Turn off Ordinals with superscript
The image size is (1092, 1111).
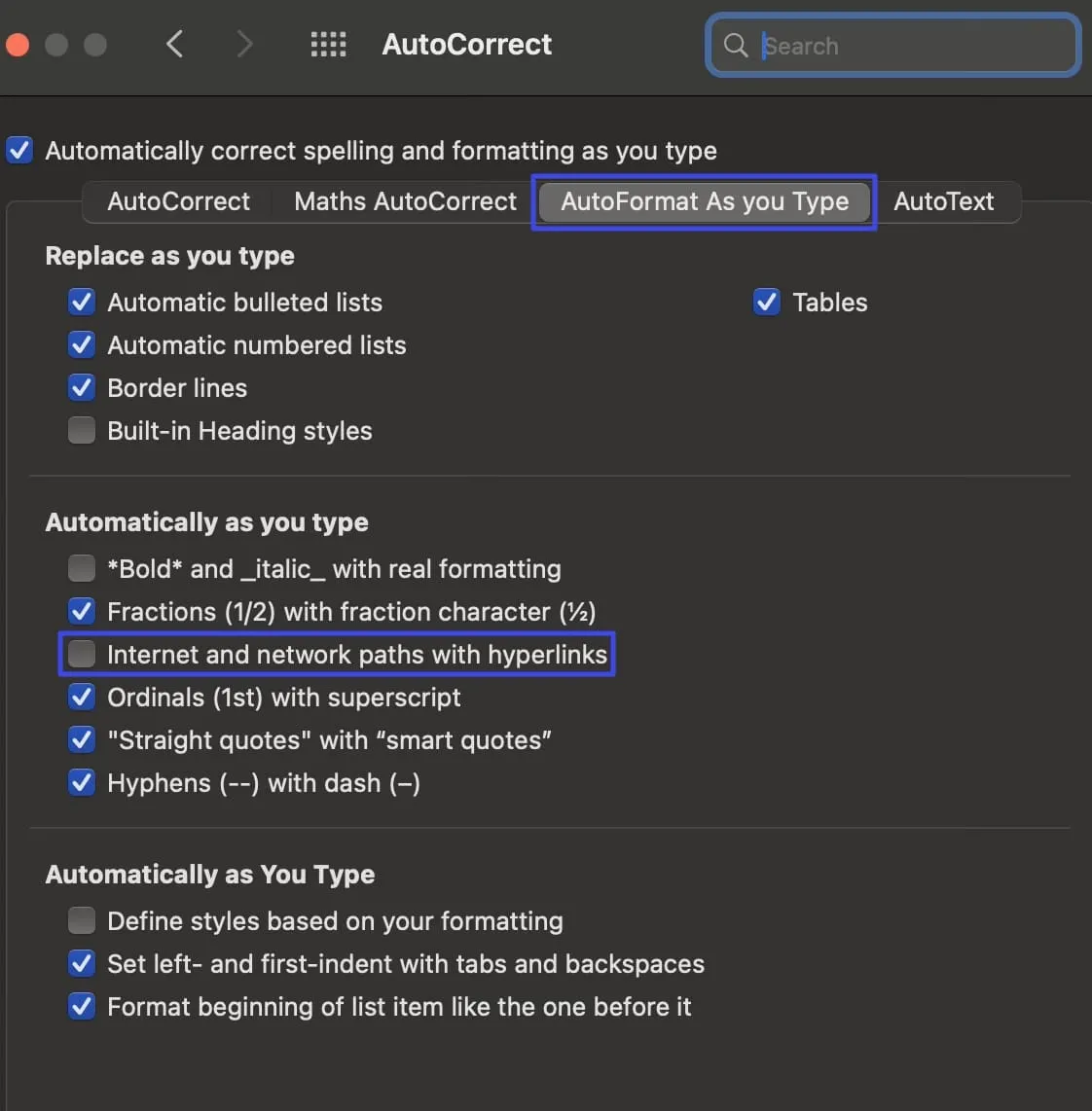[82, 697]
